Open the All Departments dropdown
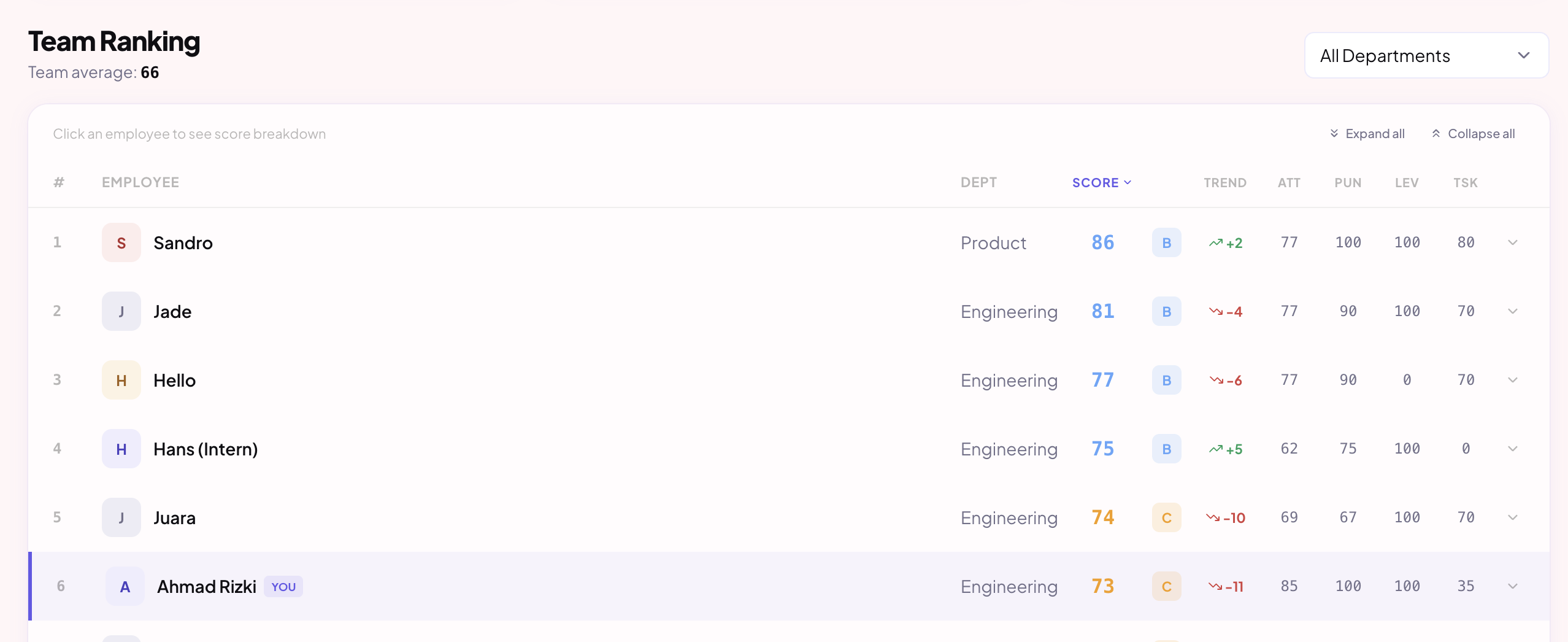The image size is (1568, 642). 1426,55
